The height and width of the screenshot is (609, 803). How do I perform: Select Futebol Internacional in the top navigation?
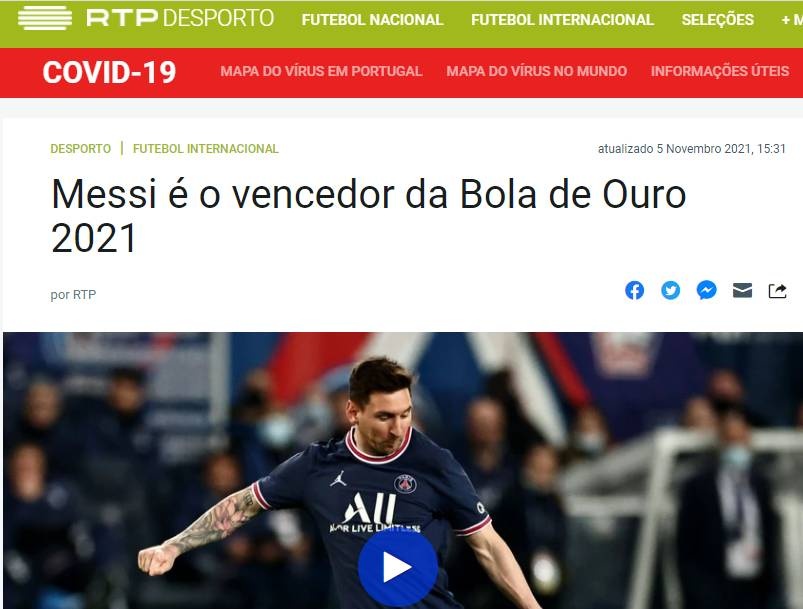(x=562, y=19)
